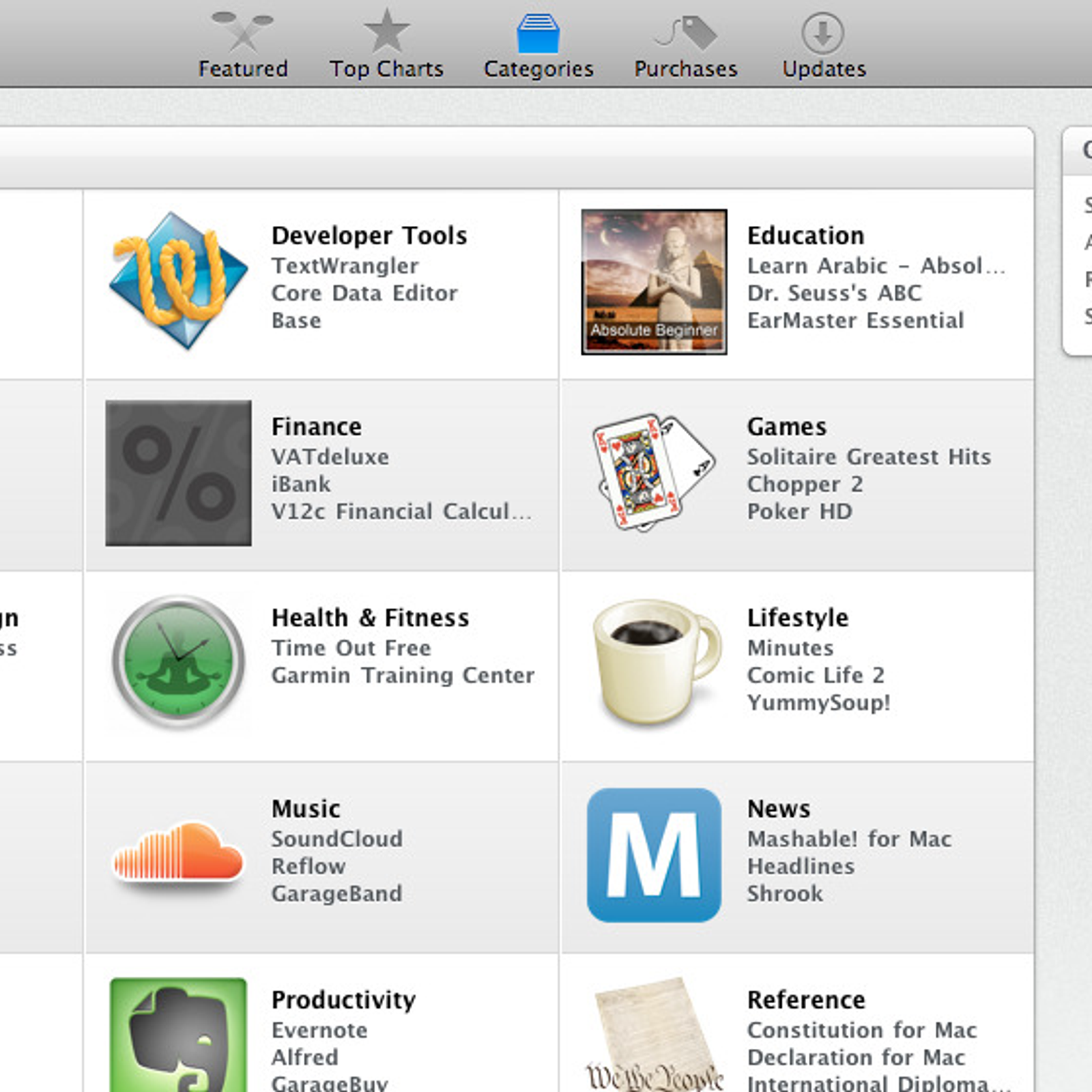Screen dimensions: 1092x1092
Task: Open Dr. Seuss's ABC link
Action: 835,293
